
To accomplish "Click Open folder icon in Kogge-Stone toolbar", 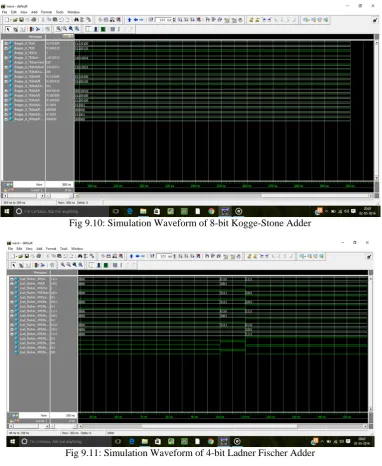I will [x=15, y=20].
